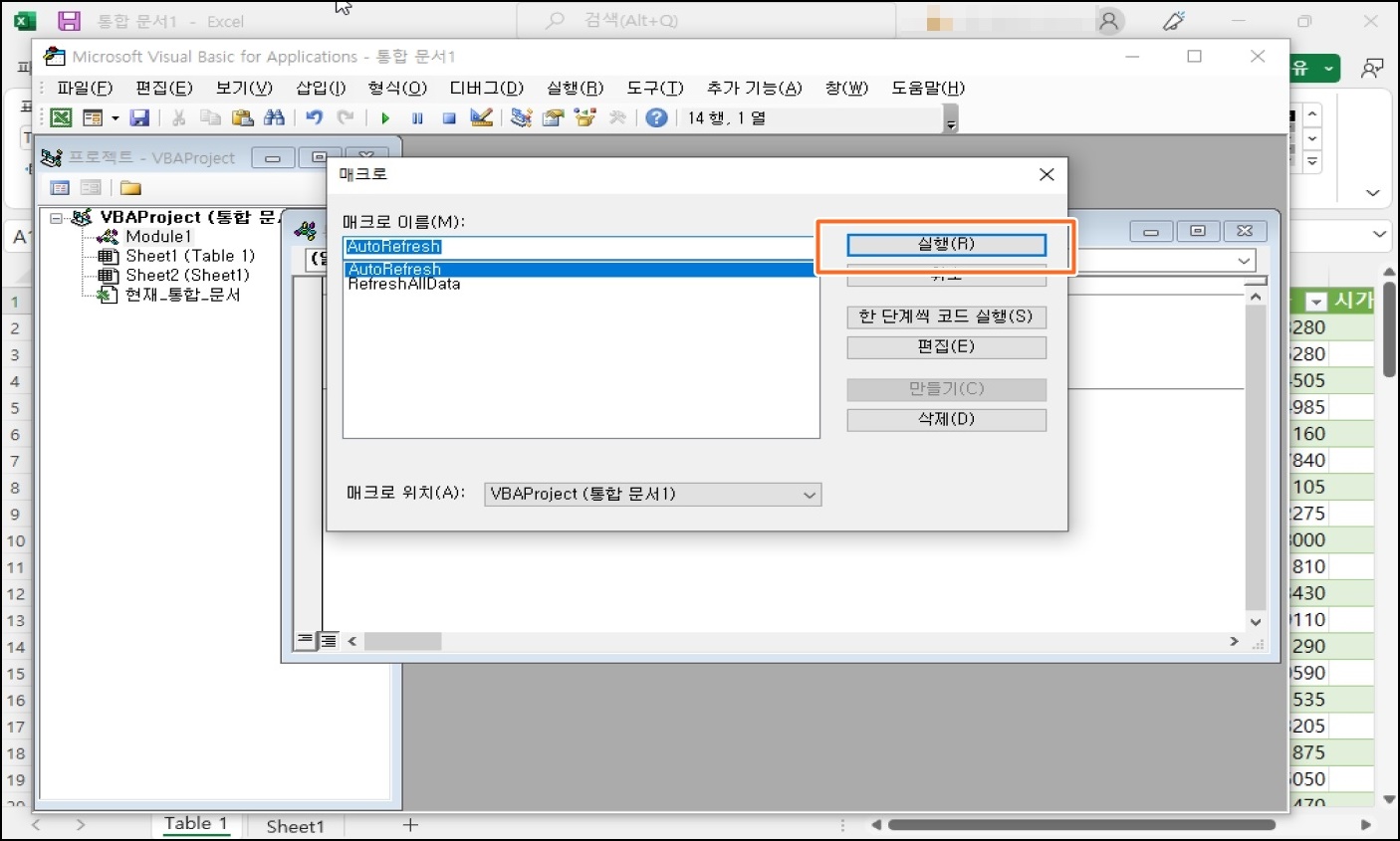
Task: Click the Insert UserForm toolbar icon
Action: pos(93,118)
